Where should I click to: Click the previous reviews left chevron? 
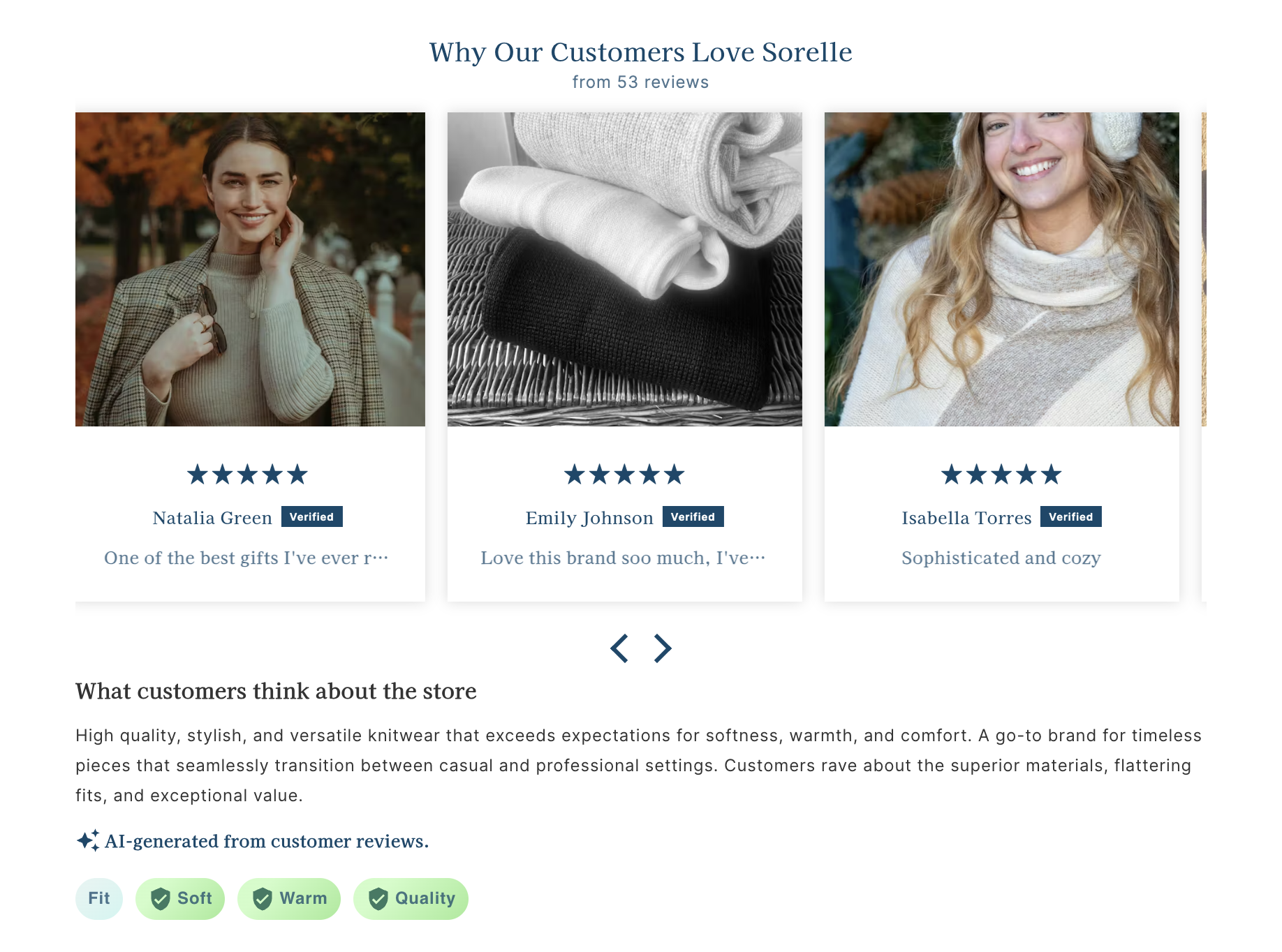pos(619,648)
